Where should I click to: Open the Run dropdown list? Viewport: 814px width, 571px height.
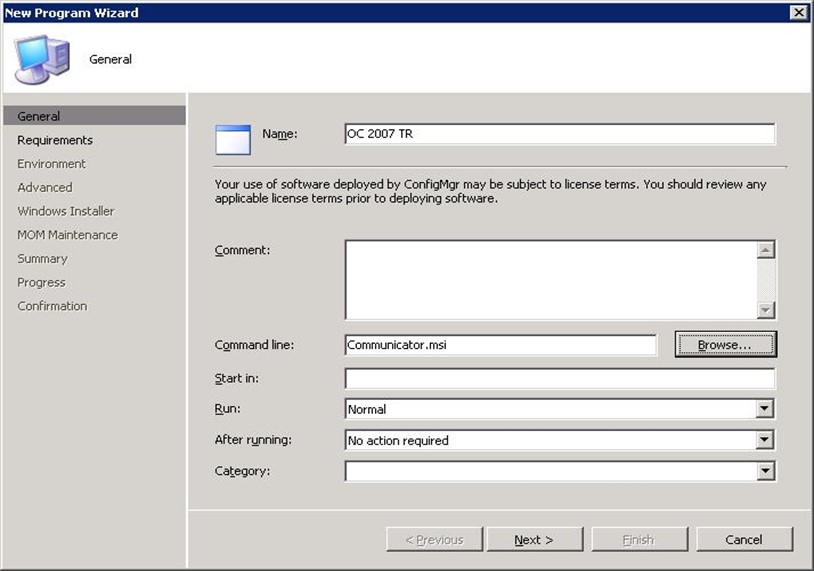point(765,409)
